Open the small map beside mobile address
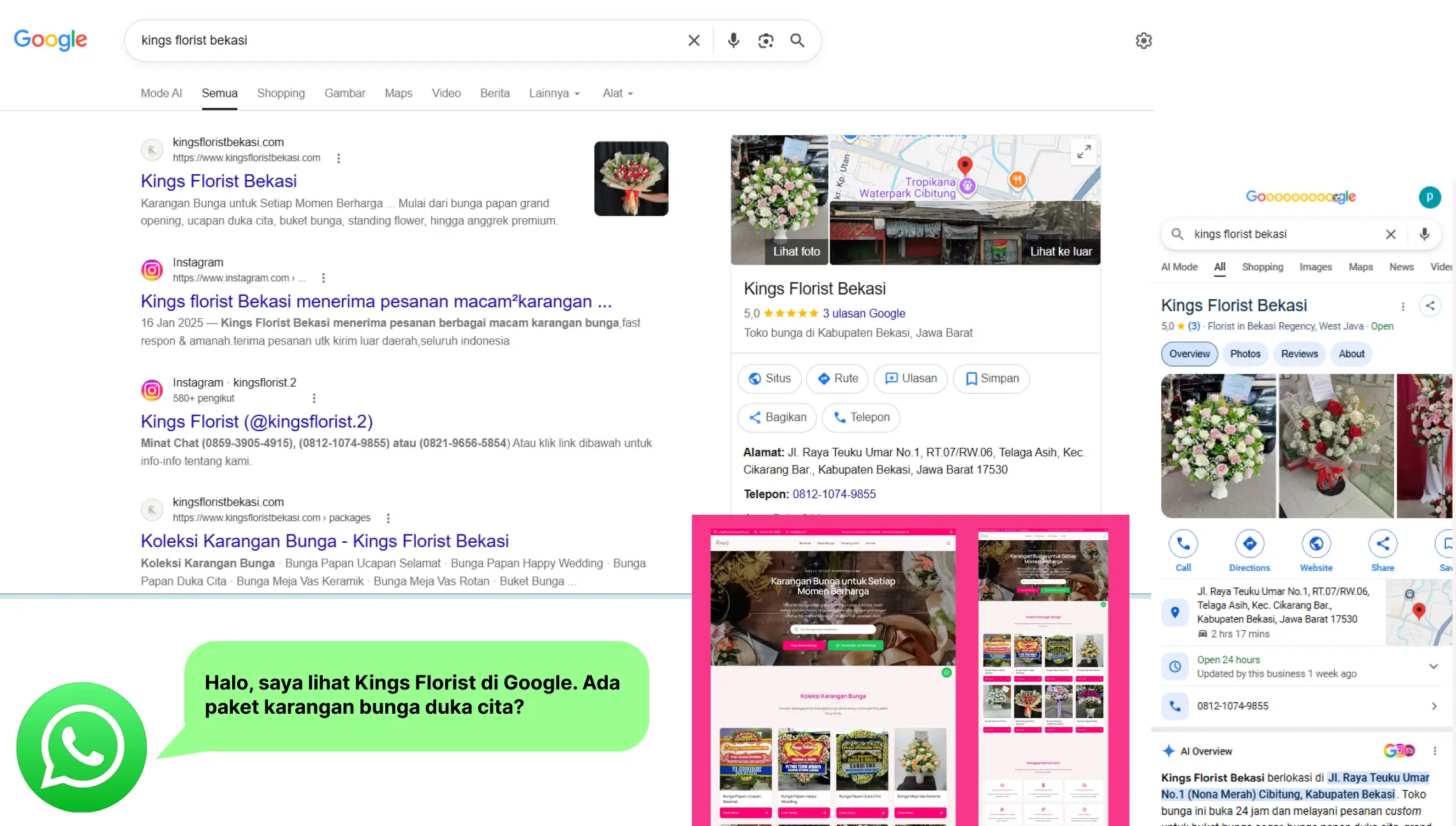Viewport: 1456px width, 826px height. (1418, 612)
